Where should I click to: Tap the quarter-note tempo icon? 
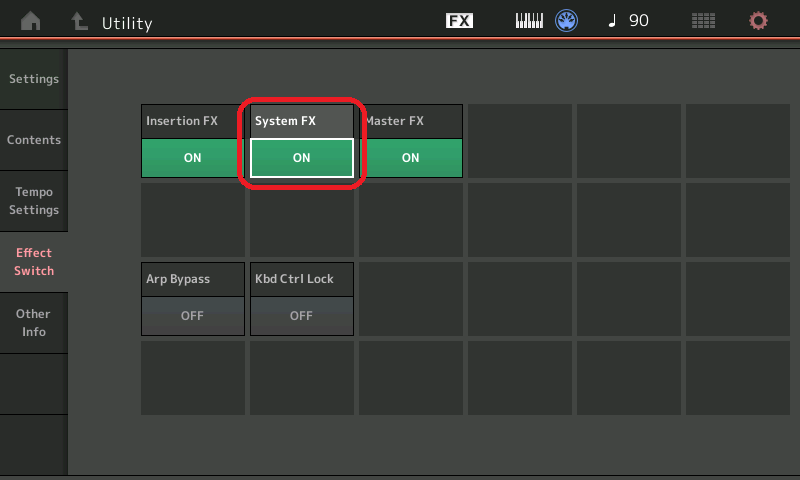[x=612, y=21]
